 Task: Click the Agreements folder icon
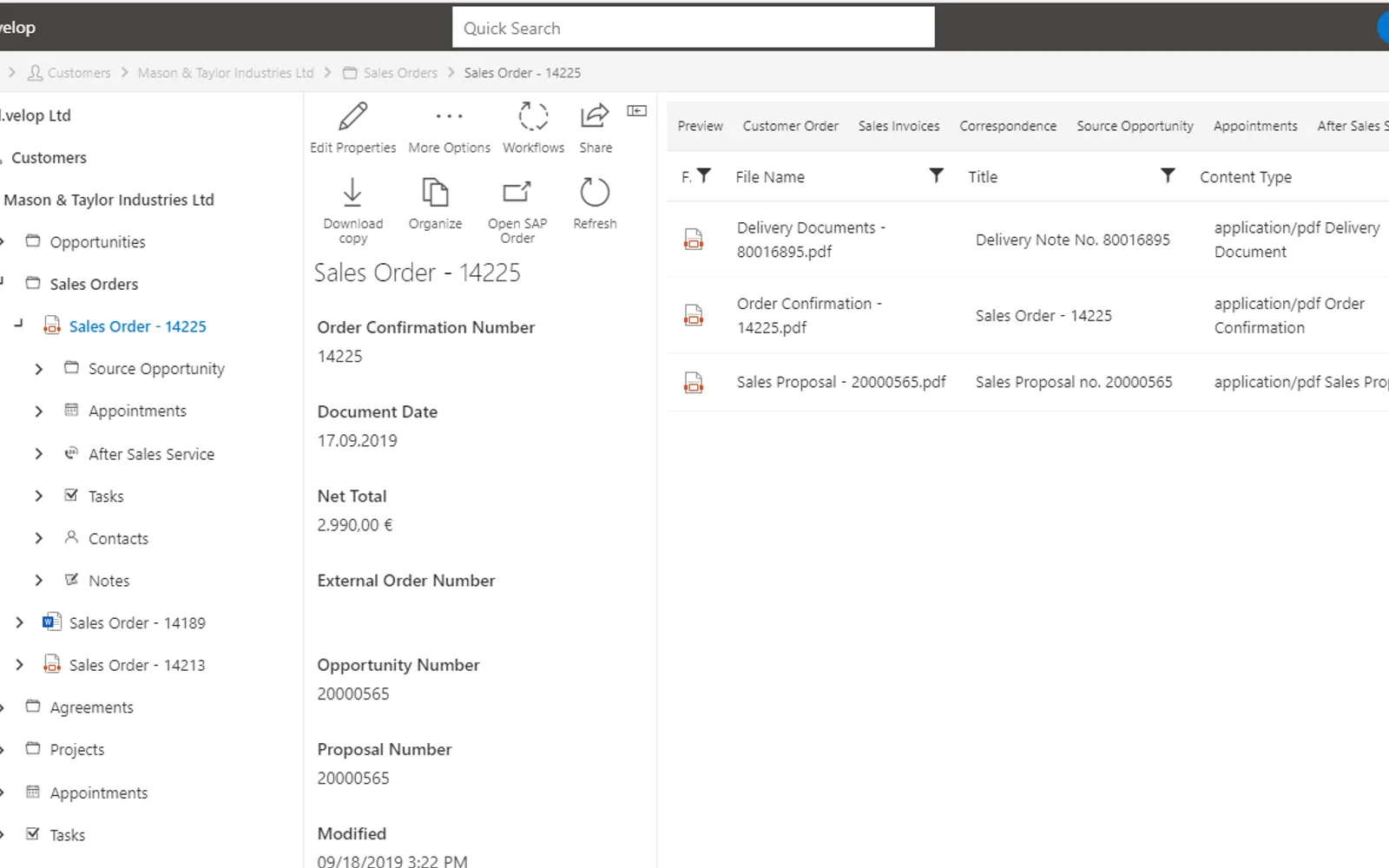33,707
